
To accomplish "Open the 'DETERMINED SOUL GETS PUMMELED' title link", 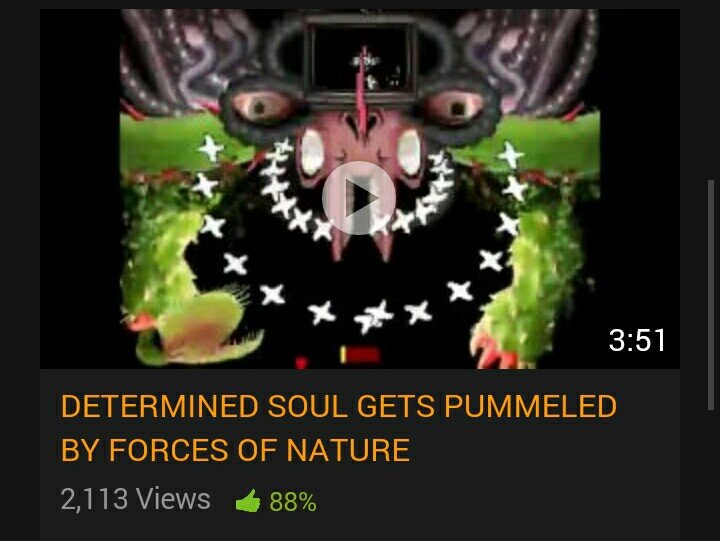I will 338,406.
